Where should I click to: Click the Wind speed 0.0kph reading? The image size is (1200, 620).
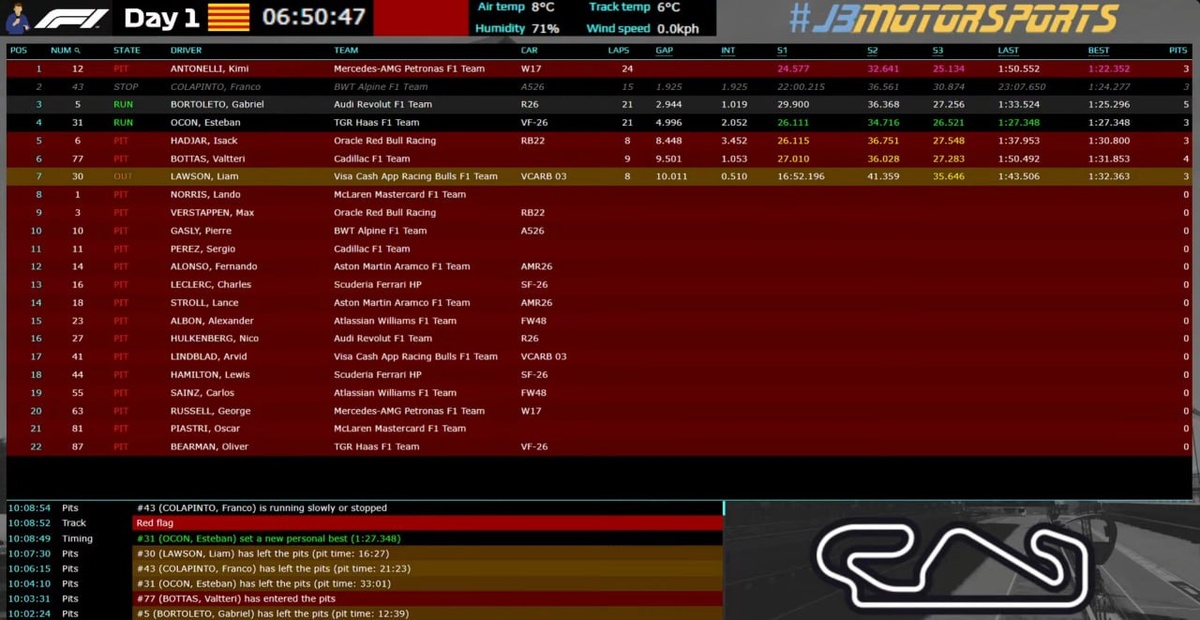pos(643,28)
